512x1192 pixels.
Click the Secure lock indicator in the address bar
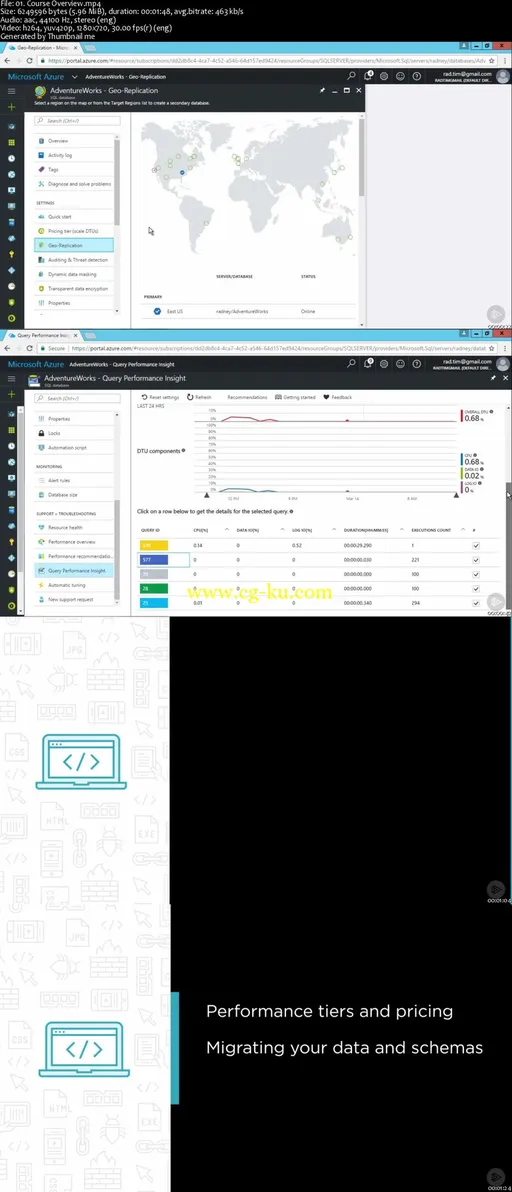pyautogui.click(x=53, y=349)
